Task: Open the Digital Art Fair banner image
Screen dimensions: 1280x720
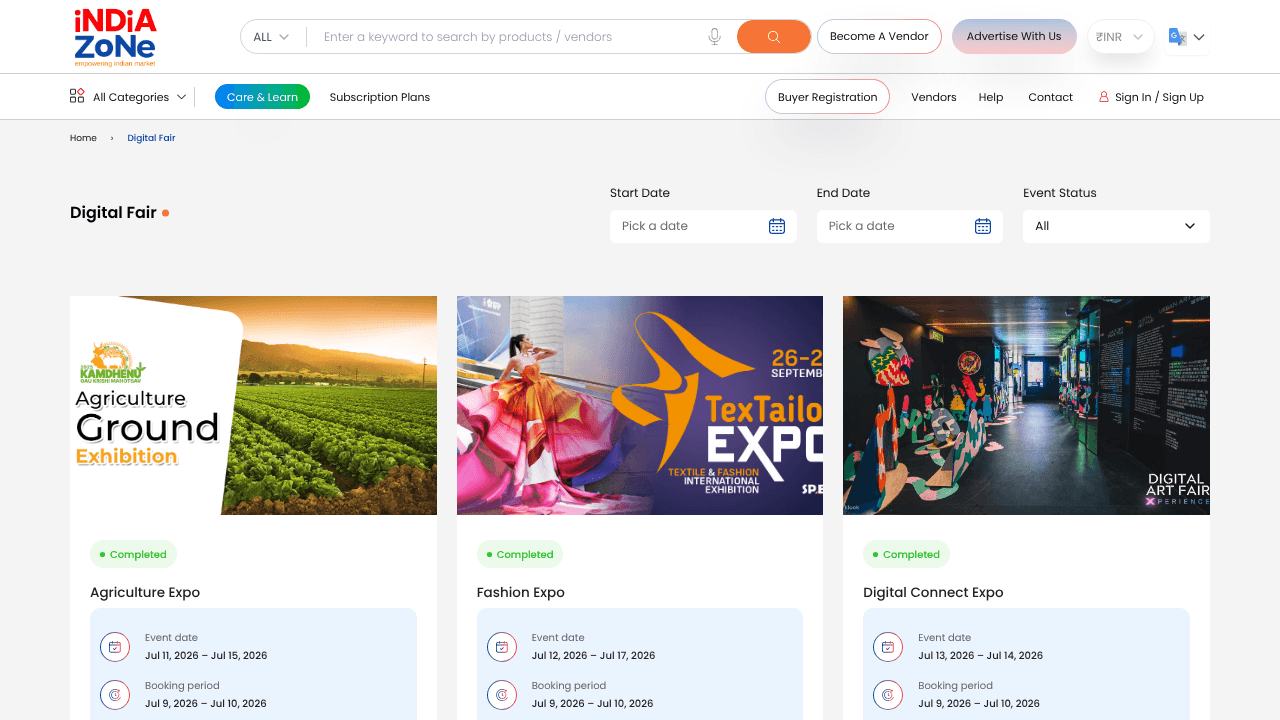Action: (x=1026, y=405)
